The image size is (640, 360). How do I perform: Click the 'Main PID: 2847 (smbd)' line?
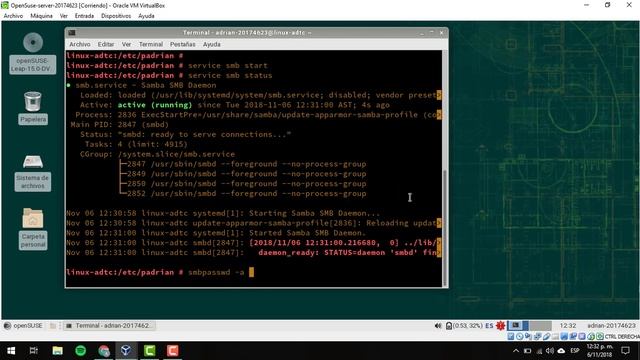[x=119, y=124]
